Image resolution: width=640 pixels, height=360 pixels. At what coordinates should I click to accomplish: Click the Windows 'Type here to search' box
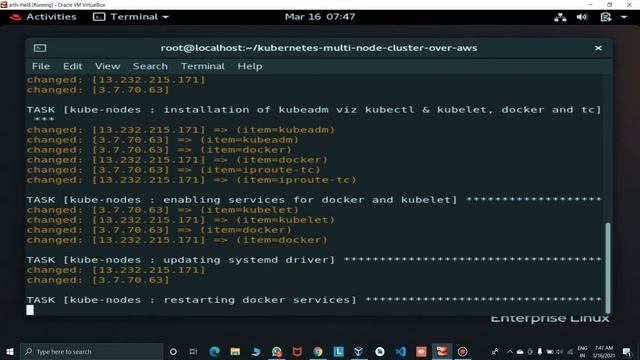pos(91,351)
